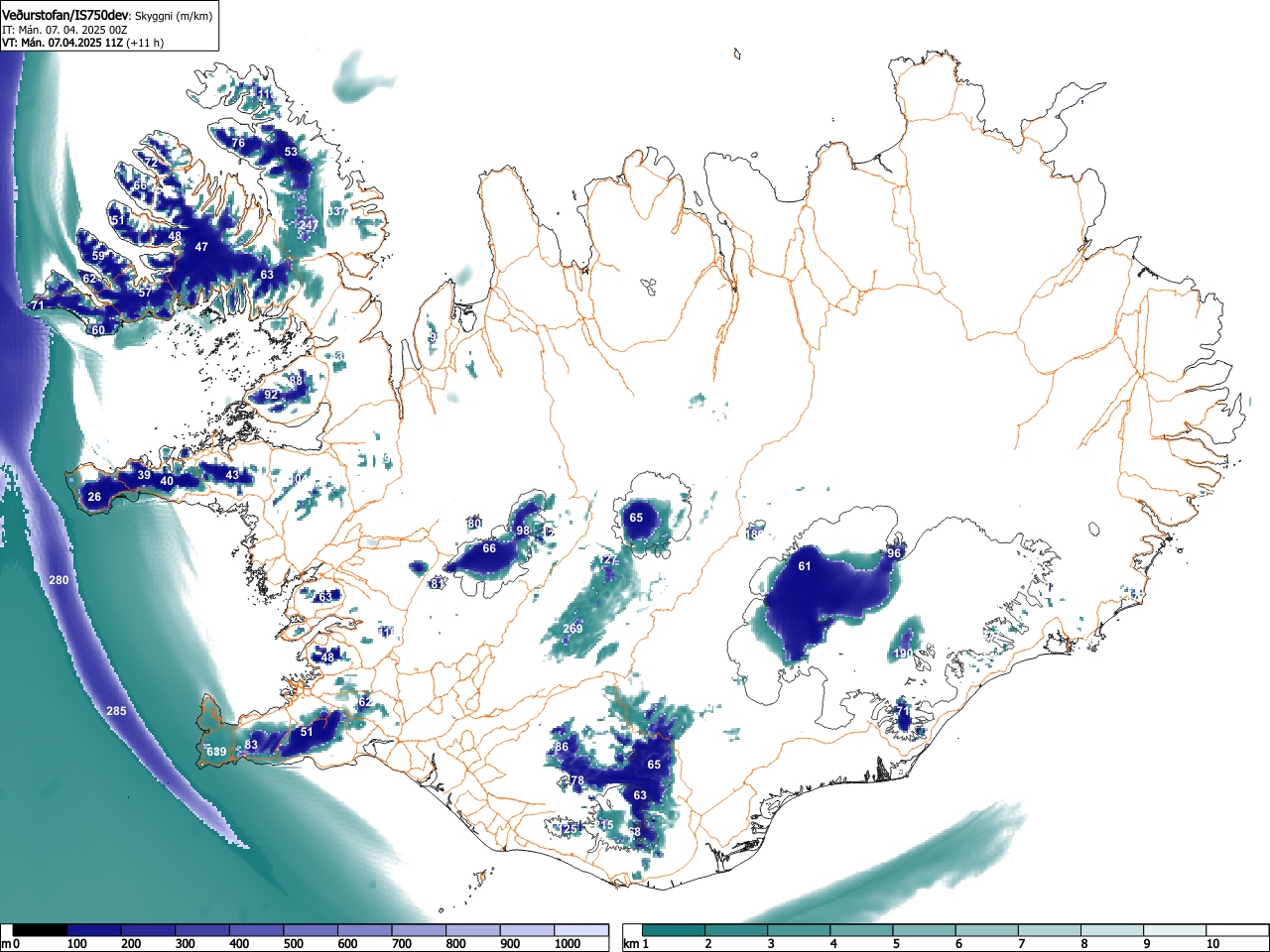This screenshot has width=1270, height=952.
Task: Click the 60 value in the southern Westfjords
Action: 98,330
